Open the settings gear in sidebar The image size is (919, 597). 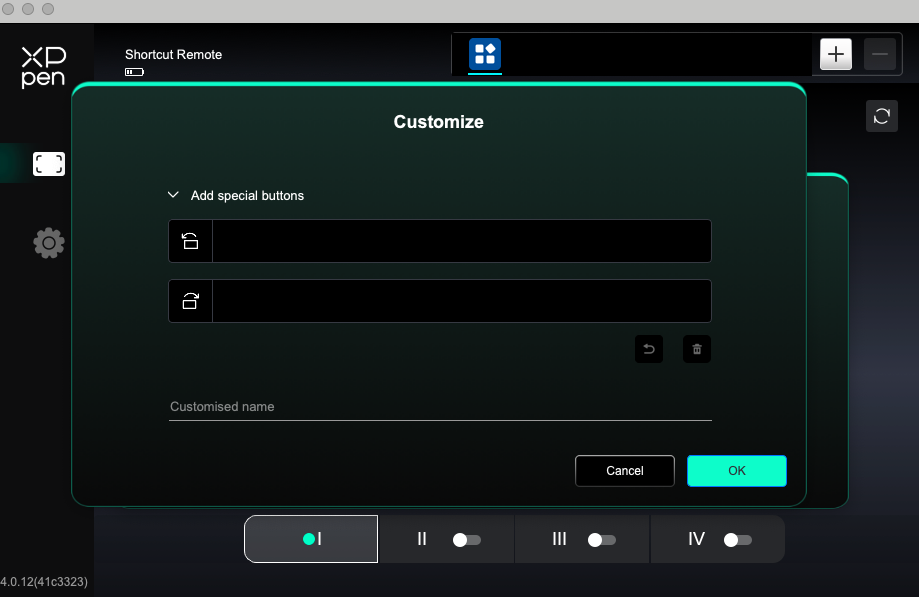(x=49, y=243)
